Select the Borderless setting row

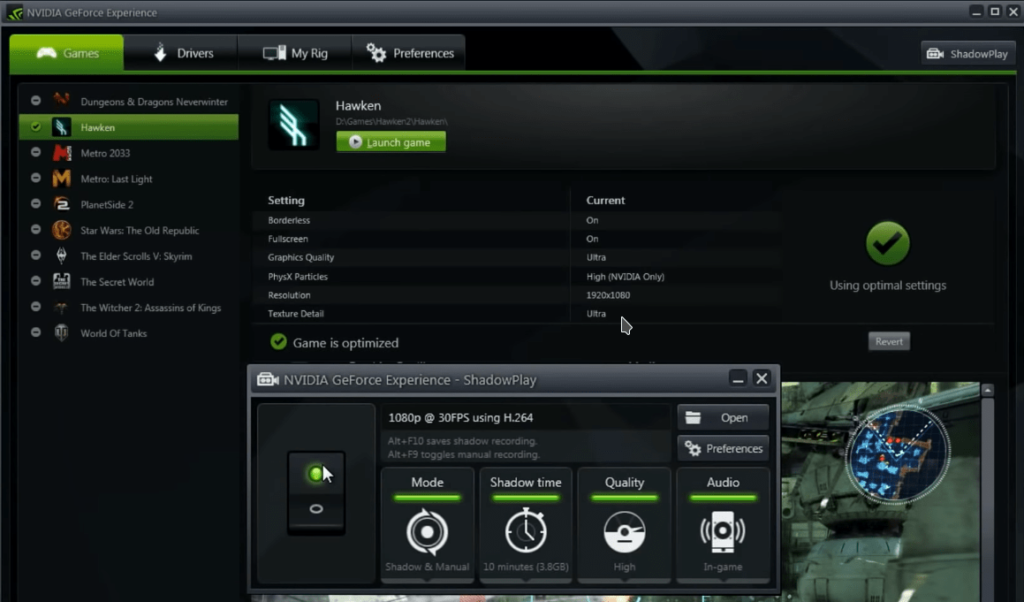[517, 220]
